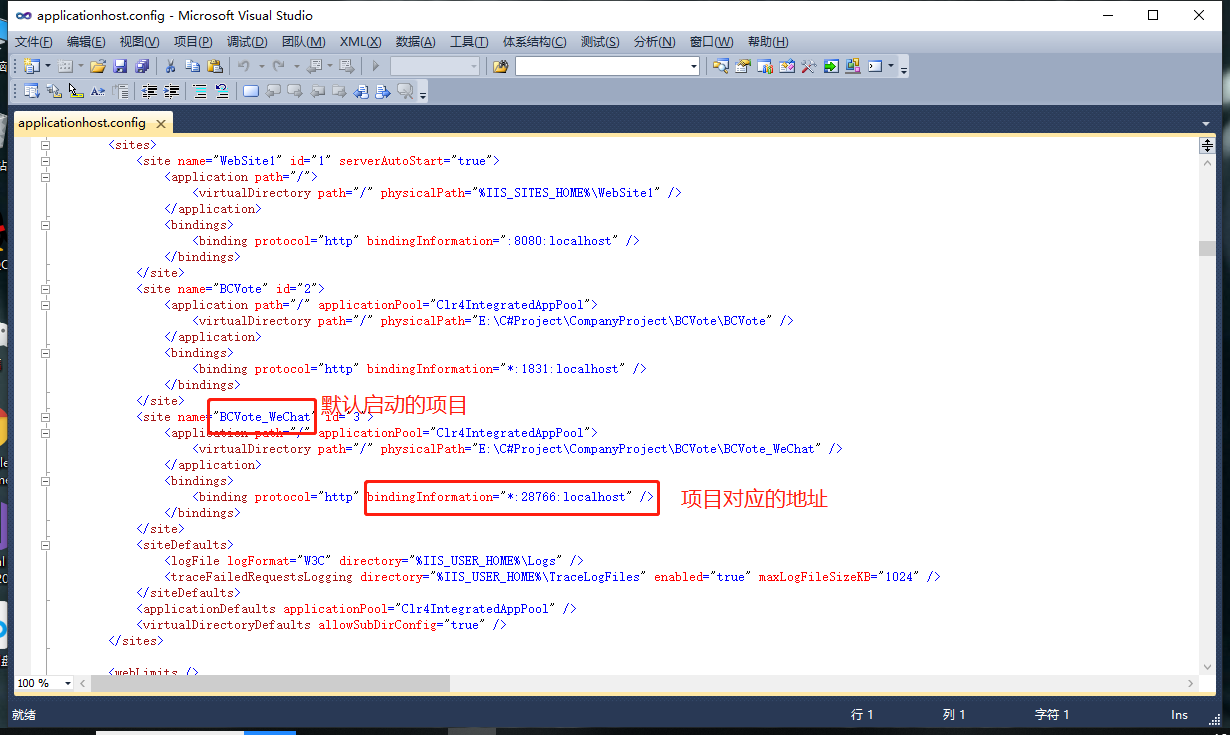This screenshot has width=1230, height=735.
Task: Open the Find combo box dropdown arrow
Action: coord(693,66)
